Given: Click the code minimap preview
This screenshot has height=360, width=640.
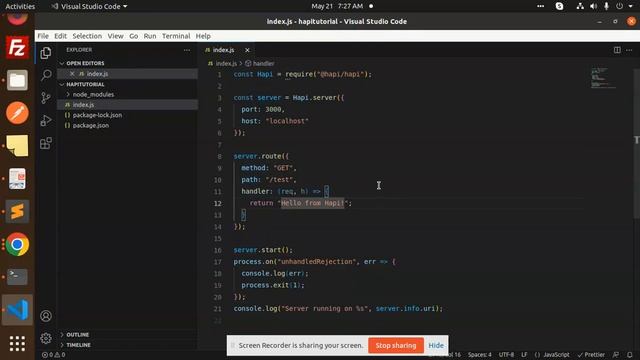Looking at the screenshot, I should point(604,78).
